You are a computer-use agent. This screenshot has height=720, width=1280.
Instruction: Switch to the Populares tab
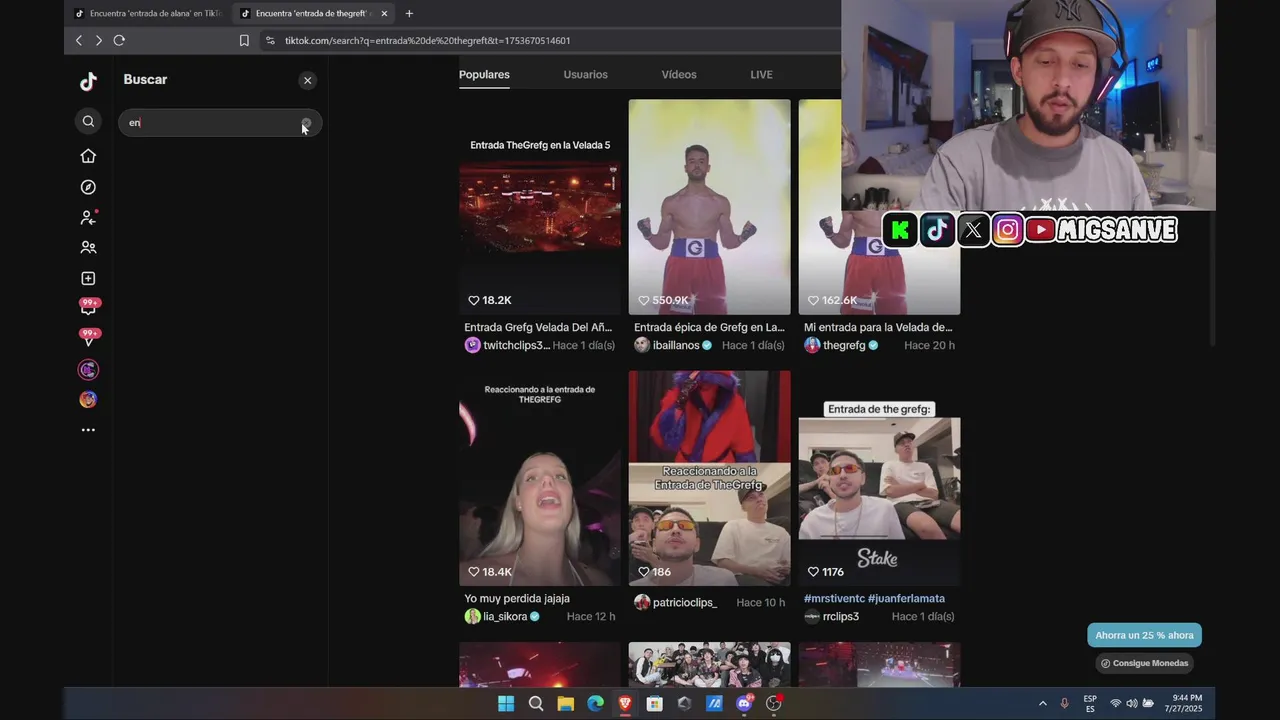[484, 74]
